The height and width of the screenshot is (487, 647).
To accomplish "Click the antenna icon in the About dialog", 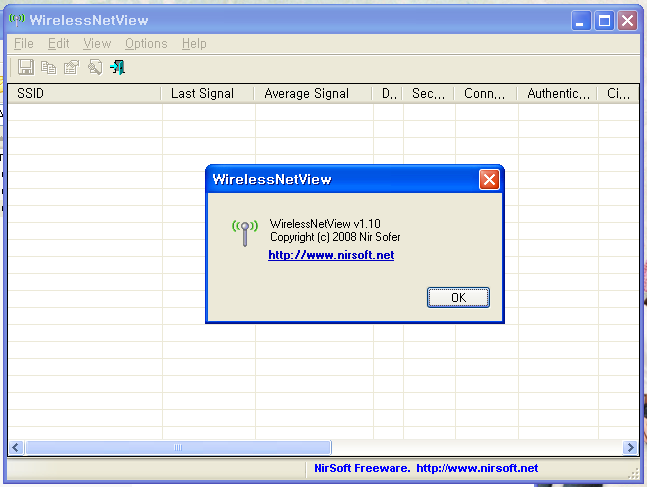I will (x=245, y=233).
